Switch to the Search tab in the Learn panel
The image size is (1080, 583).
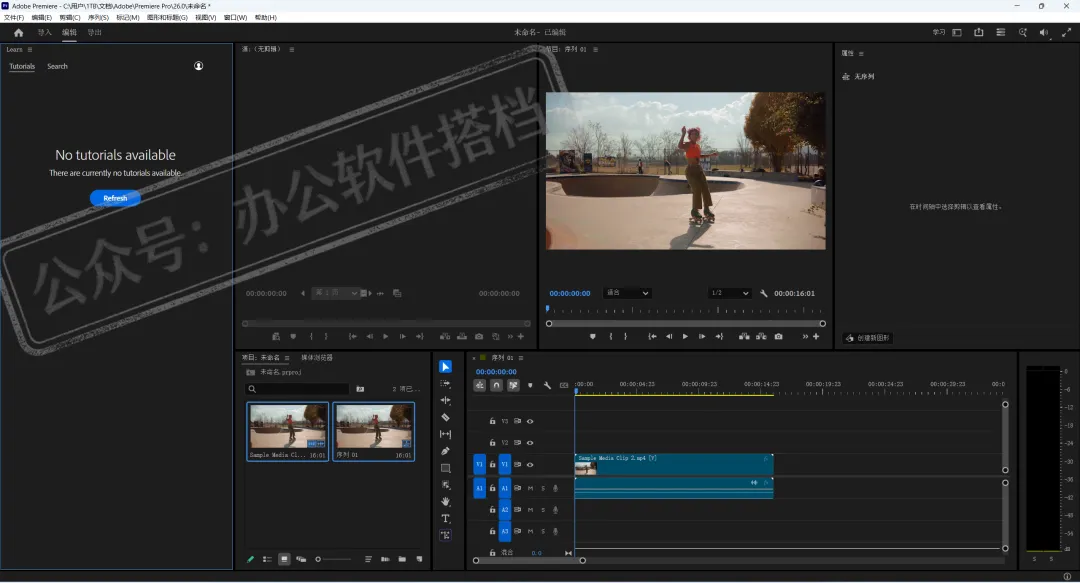57,67
